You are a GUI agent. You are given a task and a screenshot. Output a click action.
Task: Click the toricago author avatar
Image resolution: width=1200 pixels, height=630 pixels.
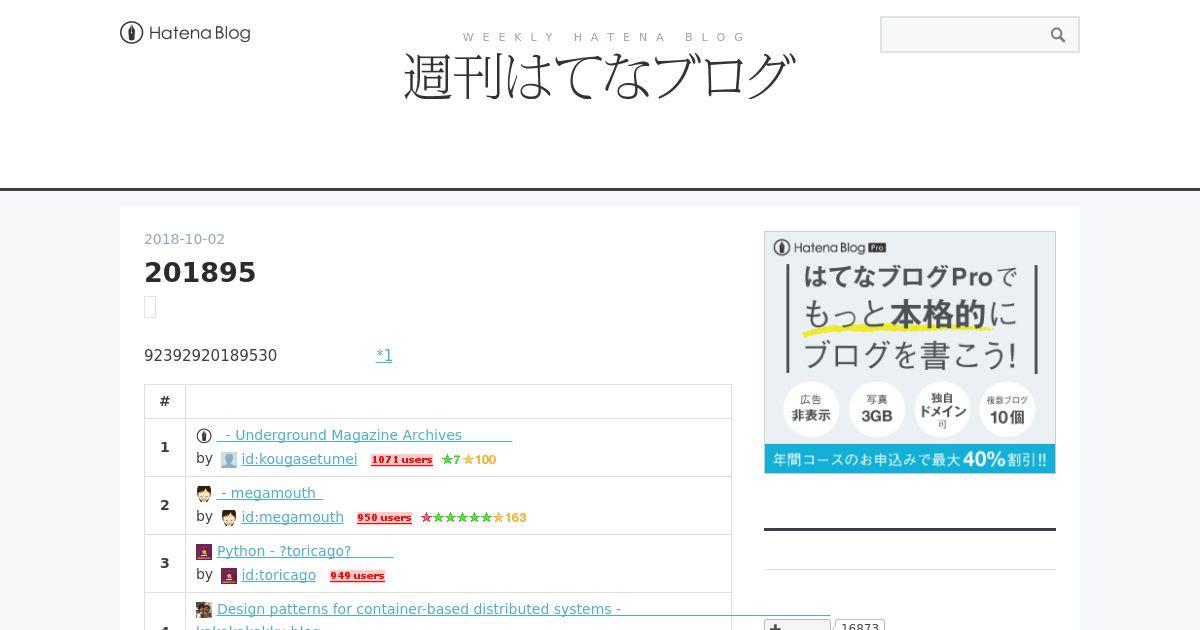pyautogui.click(x=229, y=576)
